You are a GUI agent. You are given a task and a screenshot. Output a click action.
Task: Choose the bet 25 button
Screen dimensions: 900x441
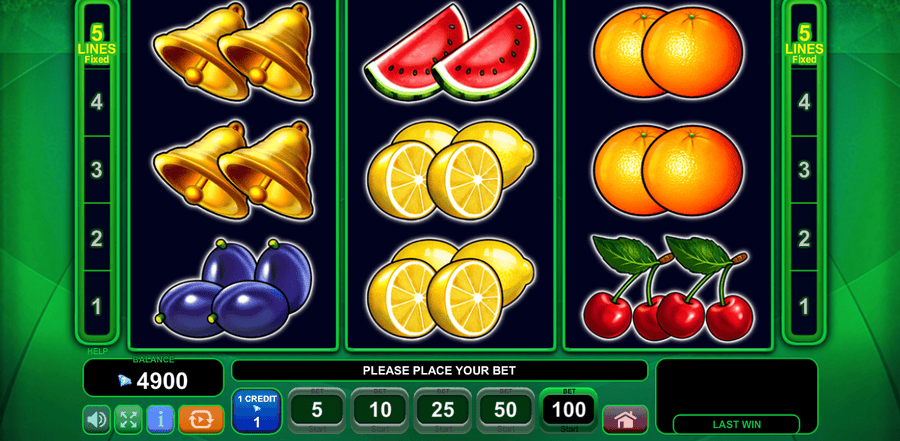pyautogui.click(x=443, y=411)
